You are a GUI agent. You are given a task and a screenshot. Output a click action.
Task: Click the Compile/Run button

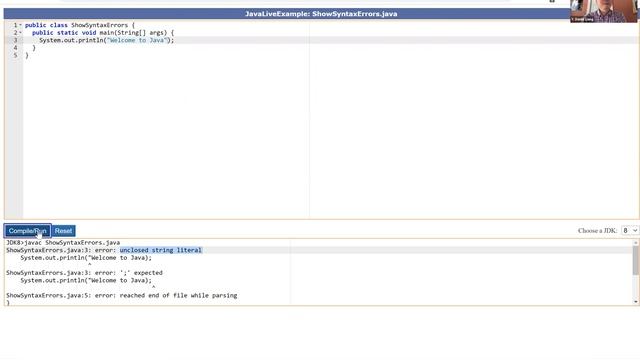28,231
